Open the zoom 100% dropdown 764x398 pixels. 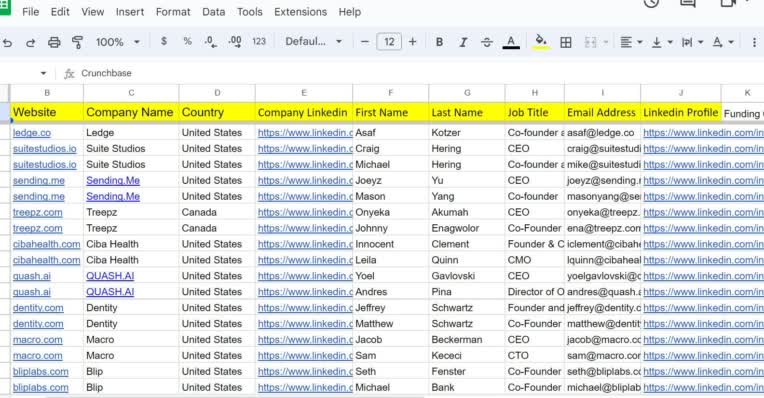pyautogui.click(x=118, y=42)
